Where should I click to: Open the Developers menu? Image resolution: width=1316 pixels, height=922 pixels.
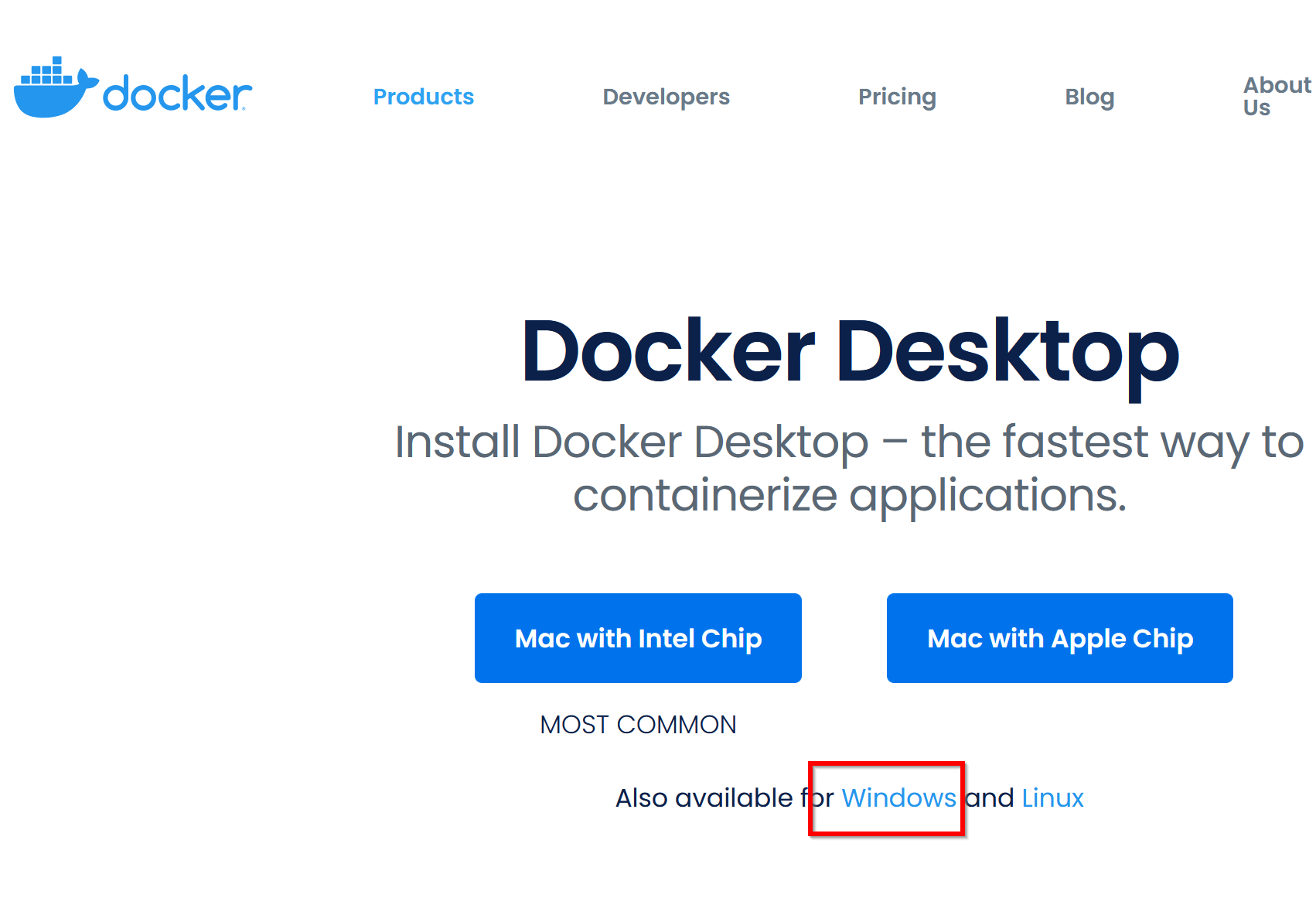(x=666, y=97)
